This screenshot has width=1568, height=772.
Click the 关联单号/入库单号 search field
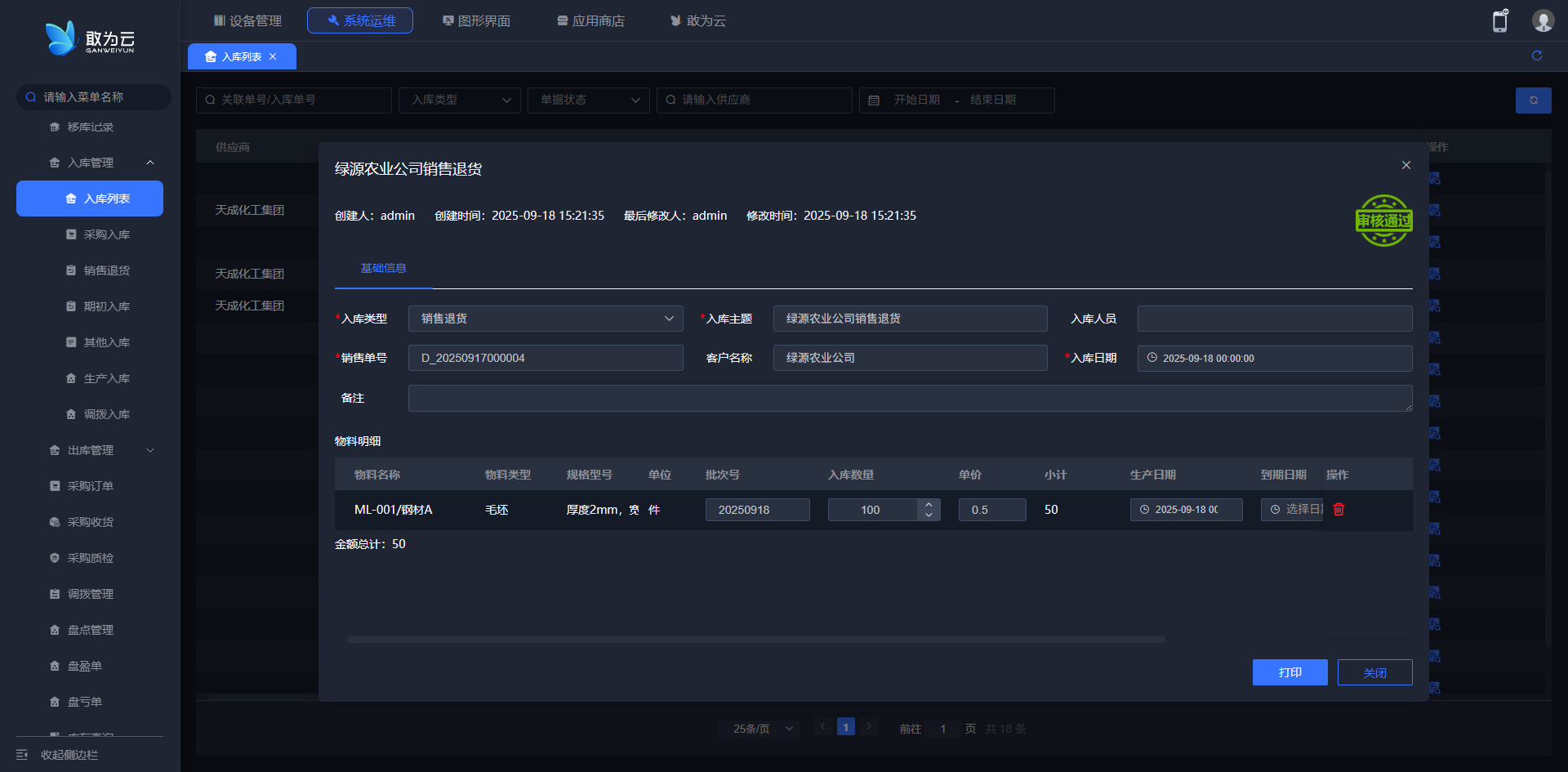pyautogui.click(x=294, y=100)
